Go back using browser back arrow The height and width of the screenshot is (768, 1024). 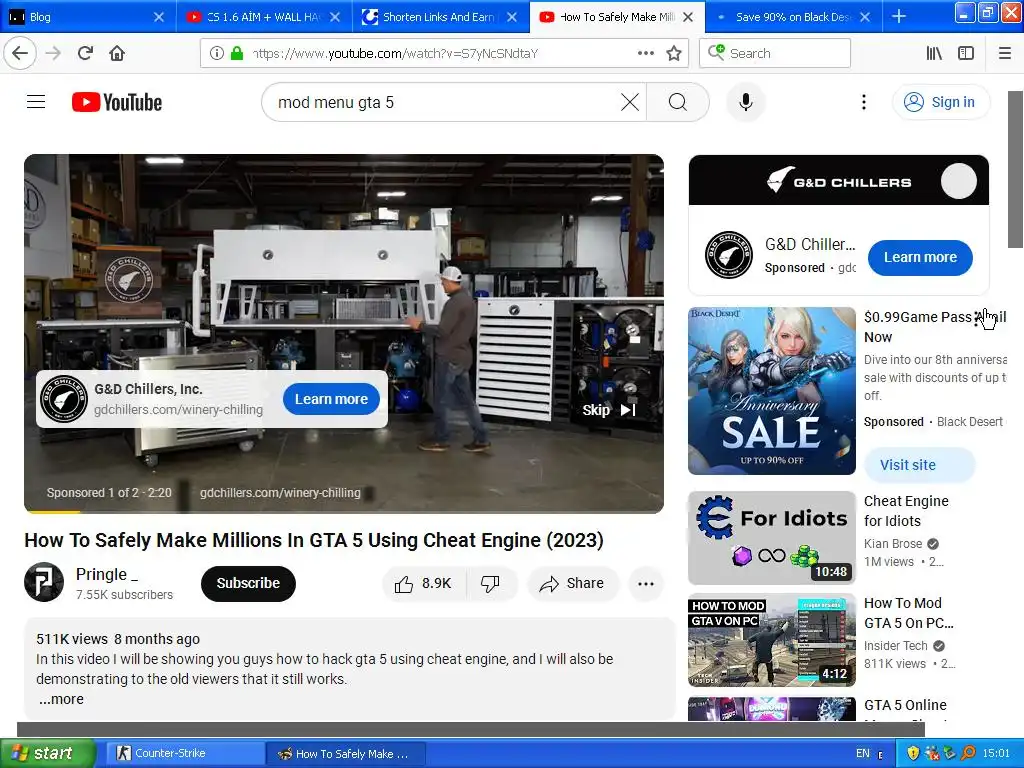20,54
